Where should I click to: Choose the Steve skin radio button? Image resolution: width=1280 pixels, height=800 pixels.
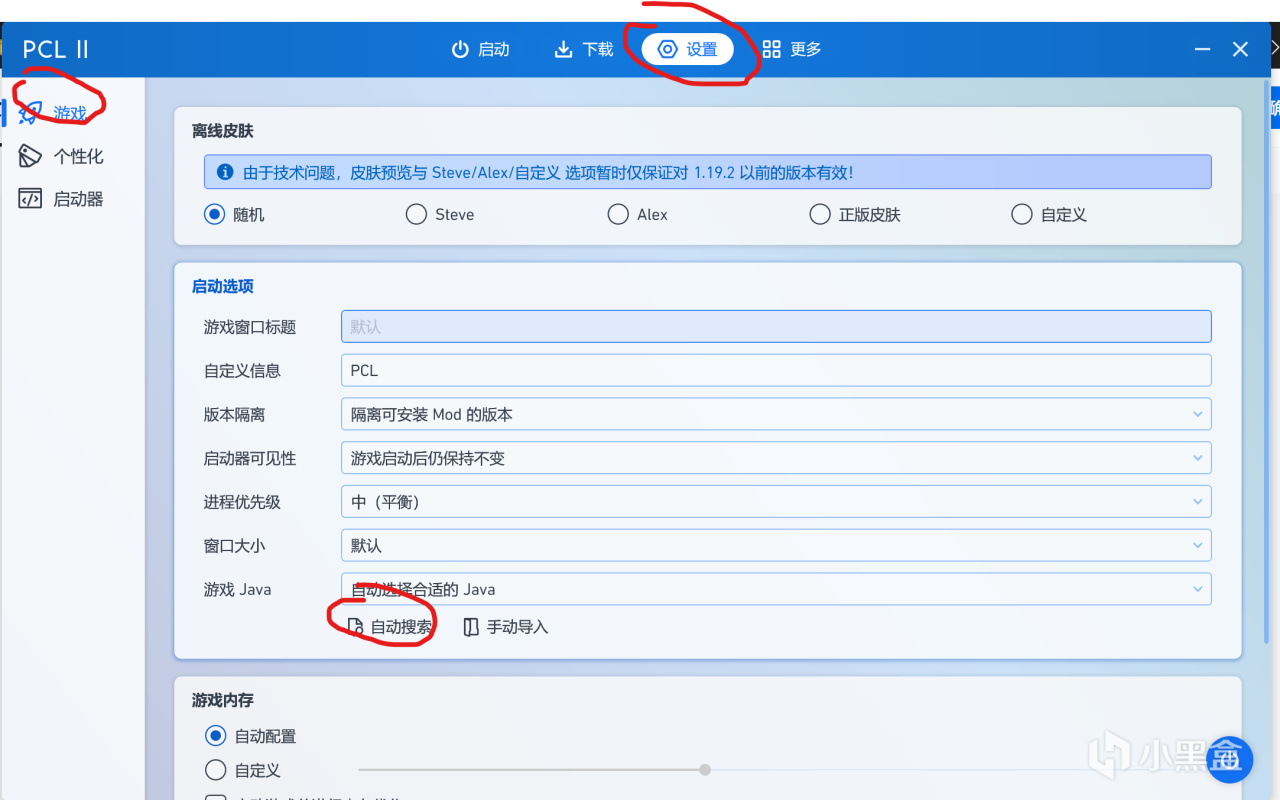[416, 214]
